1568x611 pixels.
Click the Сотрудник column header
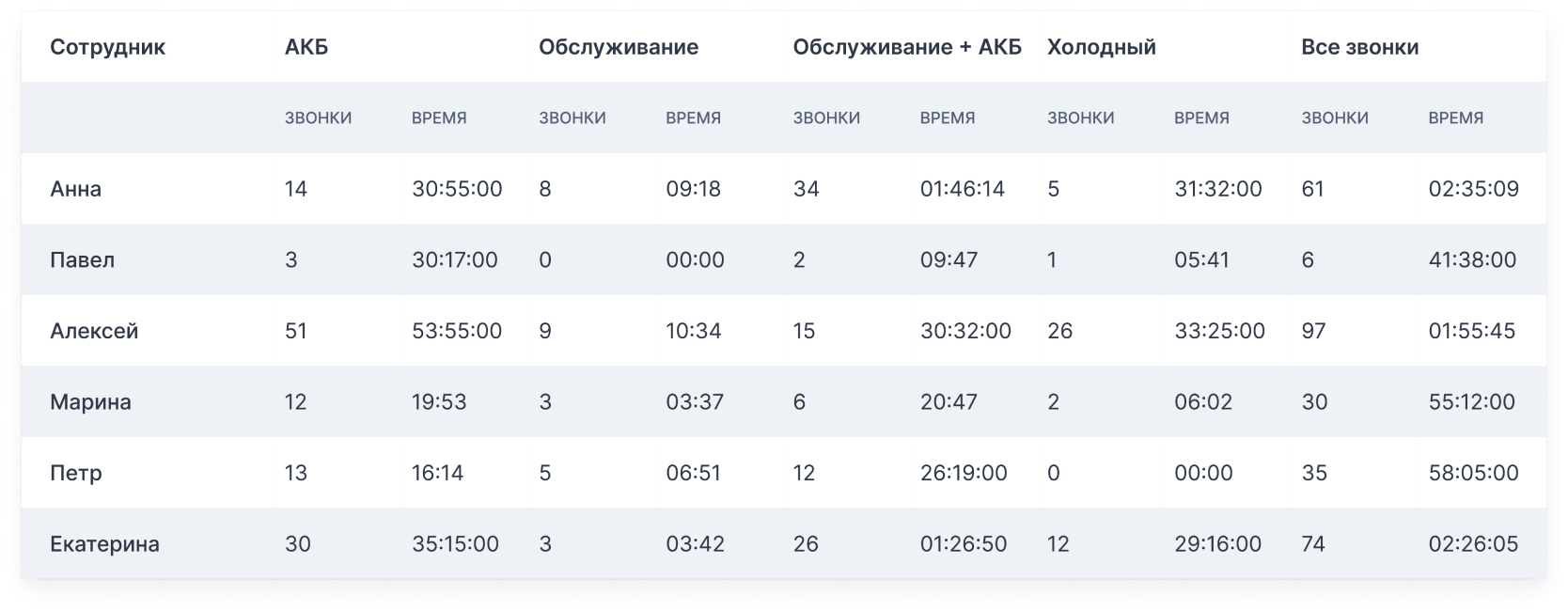coord(107,47)
